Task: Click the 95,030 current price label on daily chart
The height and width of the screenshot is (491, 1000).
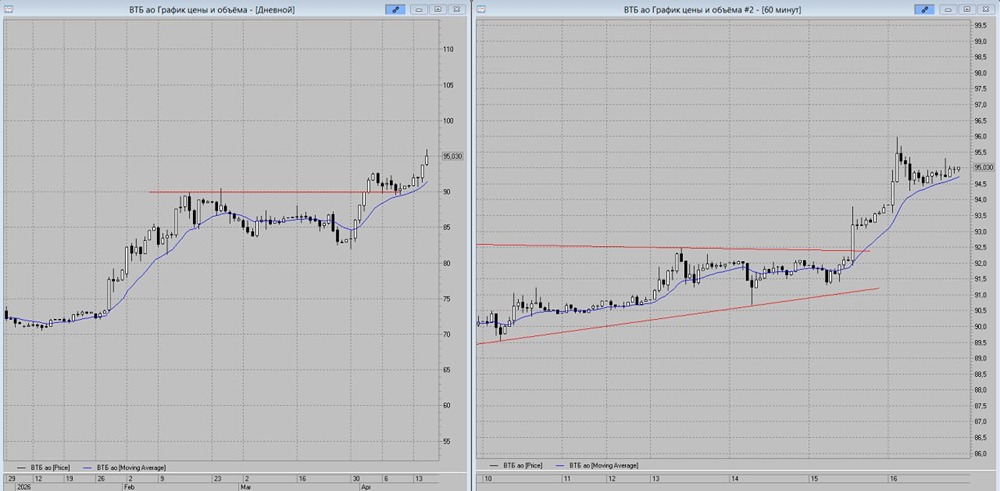Action: [453, 156]
